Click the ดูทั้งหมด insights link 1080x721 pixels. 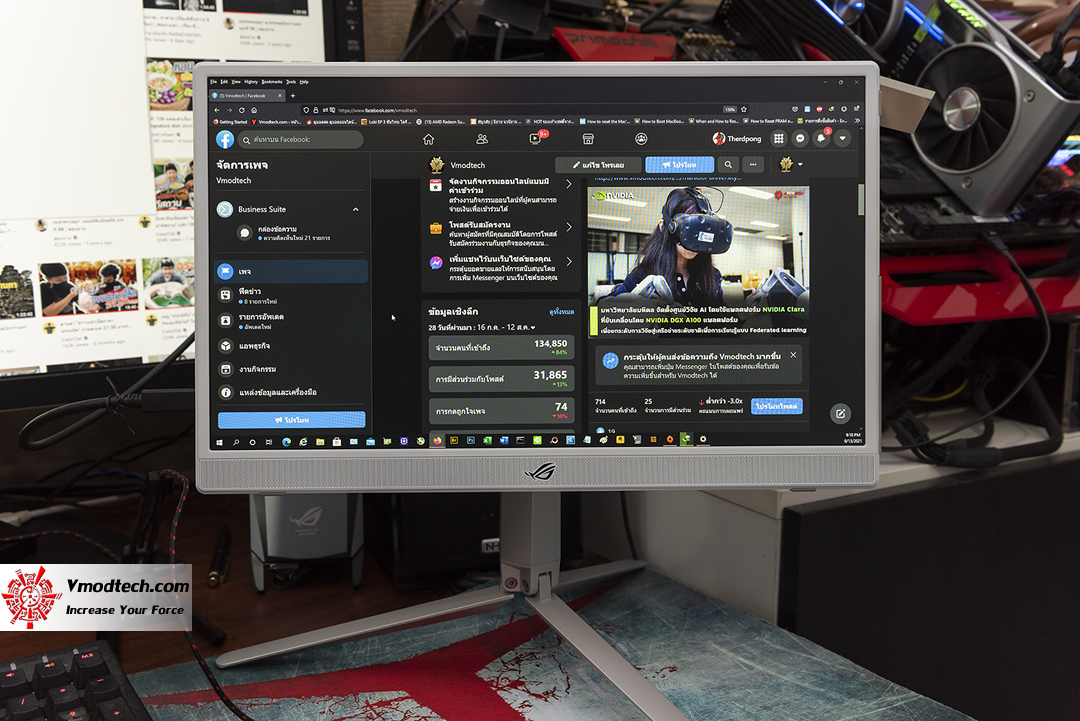(561, 312)
